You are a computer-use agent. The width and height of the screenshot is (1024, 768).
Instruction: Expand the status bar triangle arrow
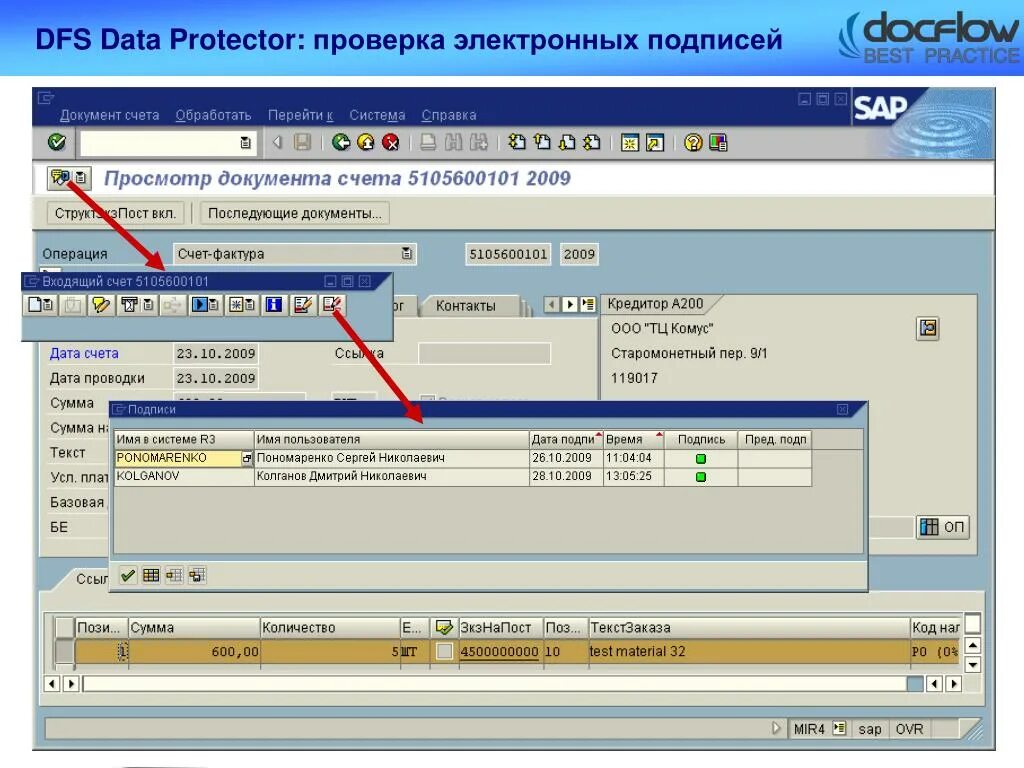pos(775,728)
